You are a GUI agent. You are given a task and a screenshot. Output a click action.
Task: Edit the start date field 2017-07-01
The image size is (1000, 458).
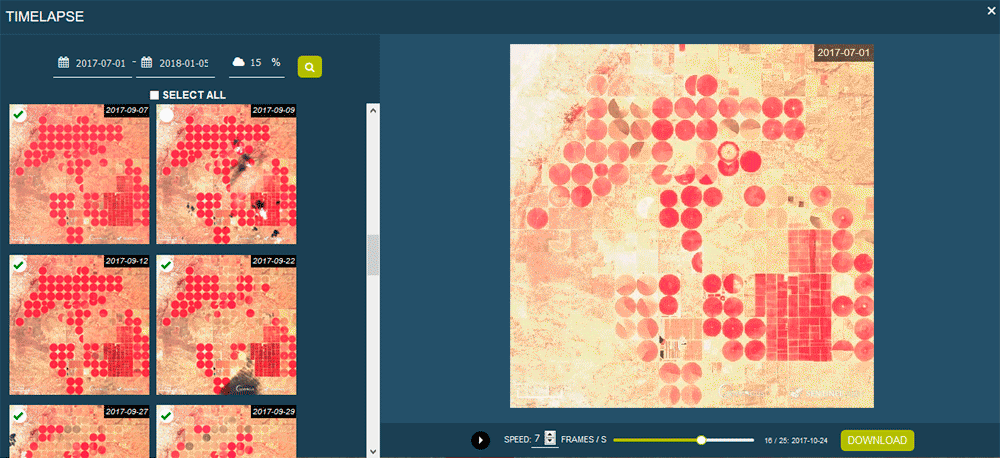101,63
